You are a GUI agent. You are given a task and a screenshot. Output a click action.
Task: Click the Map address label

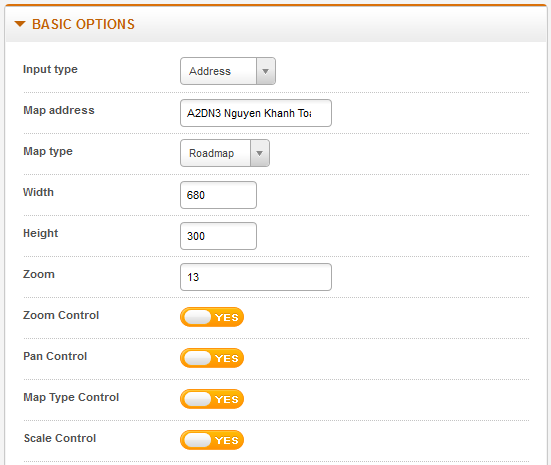tap(59, 110)
